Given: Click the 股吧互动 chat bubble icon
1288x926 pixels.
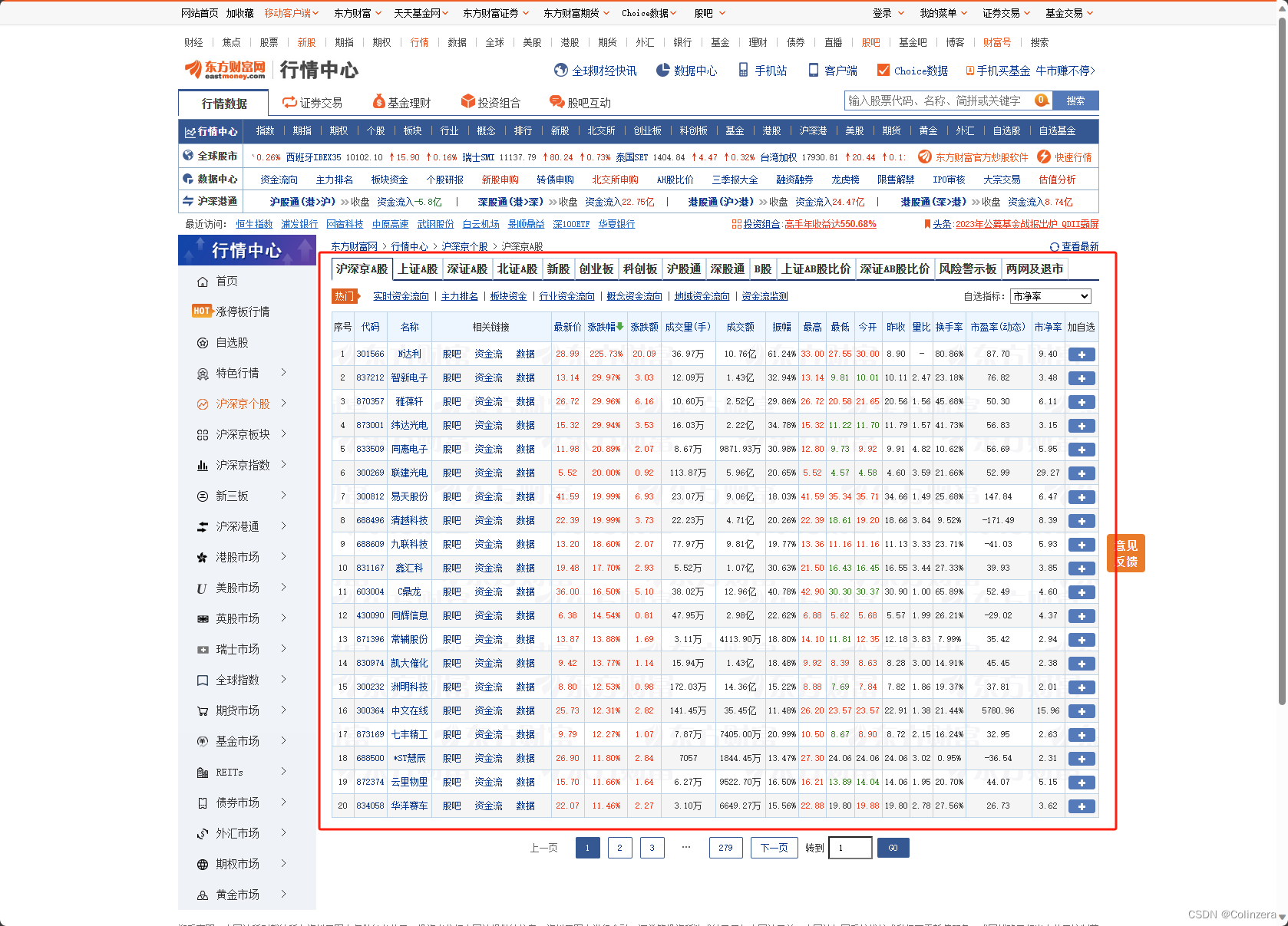Looking at the screenshot, I should (557, 102).
